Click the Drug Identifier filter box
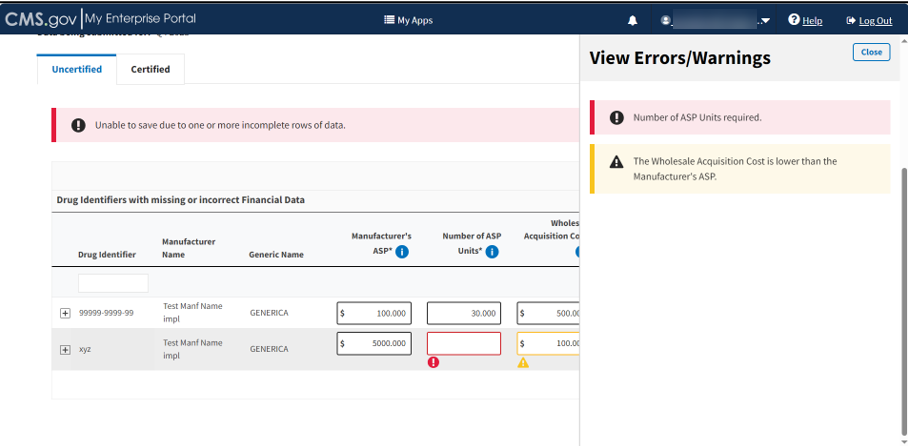This screenshot has height=446, width=908. (x=113, y=283)
